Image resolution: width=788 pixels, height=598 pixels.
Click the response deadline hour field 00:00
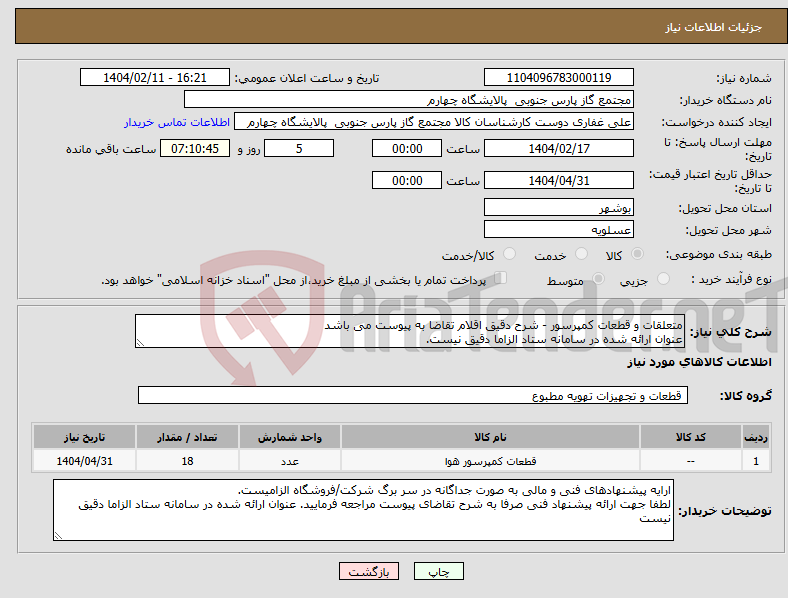(407, 148)
